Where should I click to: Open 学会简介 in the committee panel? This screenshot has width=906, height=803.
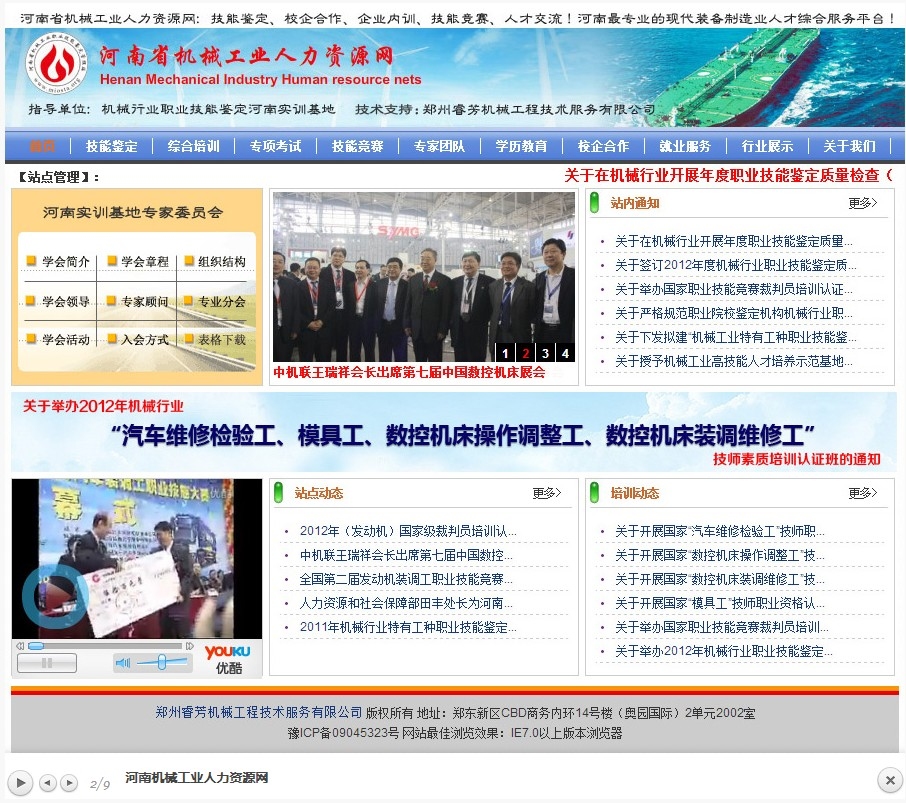(x=65, y=262)
